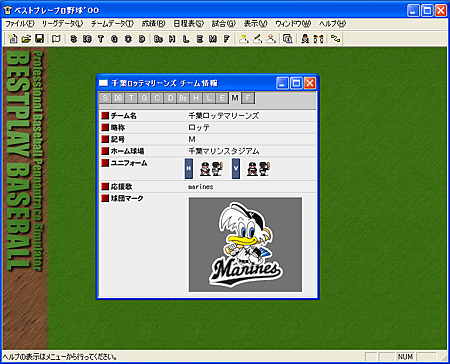Viewport: 450px width, 364px height.
Task: Switch to S tab in team info window
Action: pos(105,98)
